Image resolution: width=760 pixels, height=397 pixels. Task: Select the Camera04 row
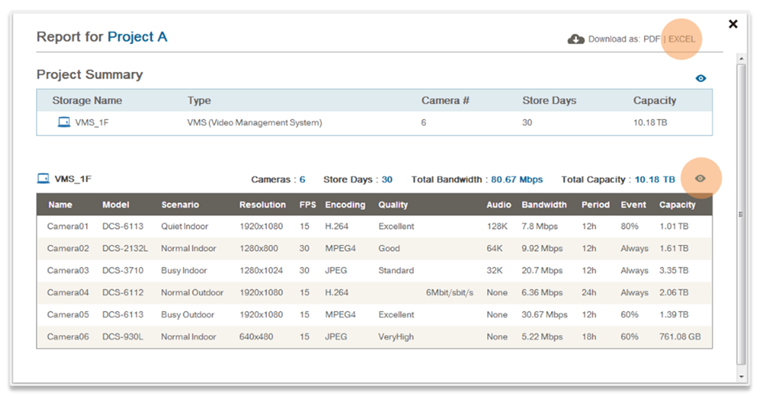374,293
